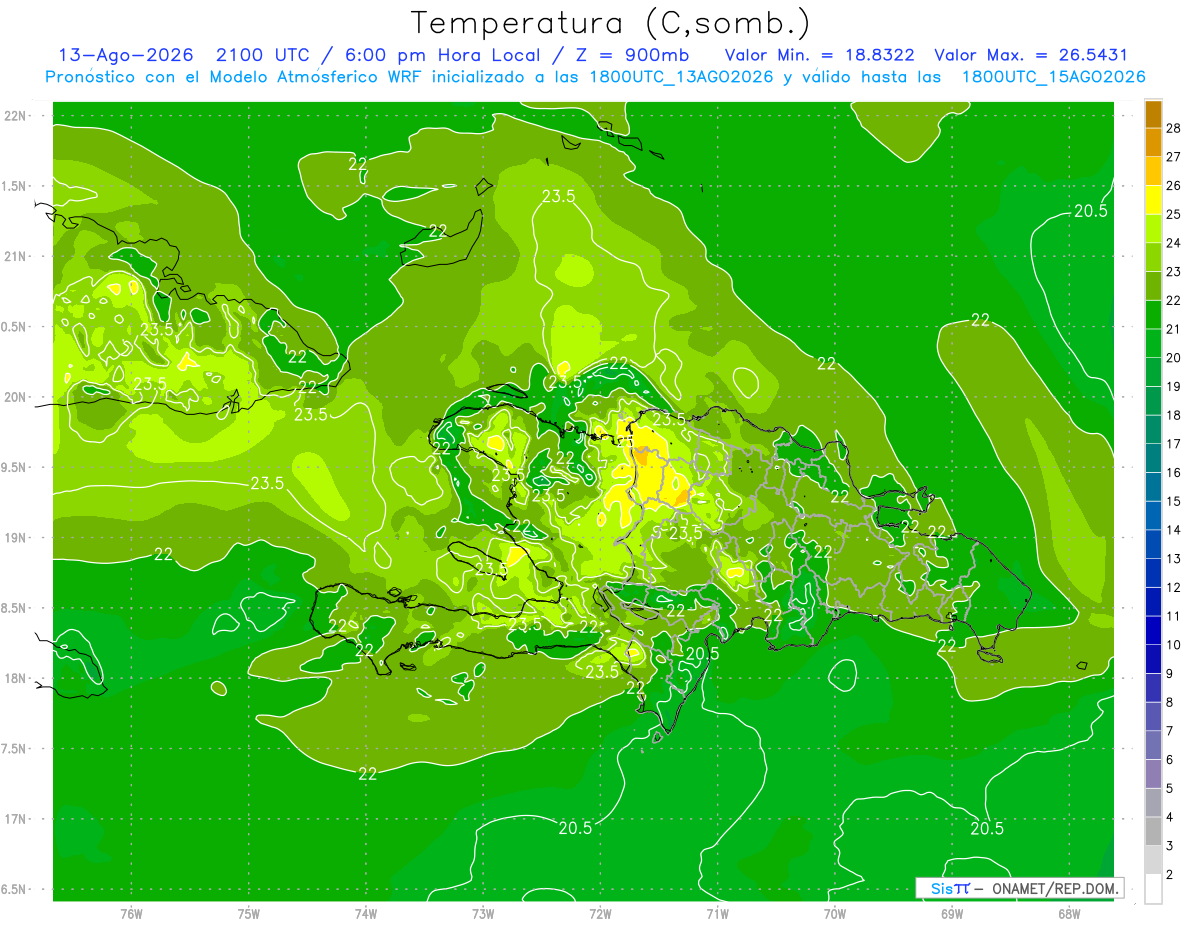Pick the dark orange legend band above 28
Screen dimensions: 1200x927
pyautogui.click(x=1153, y=114)
